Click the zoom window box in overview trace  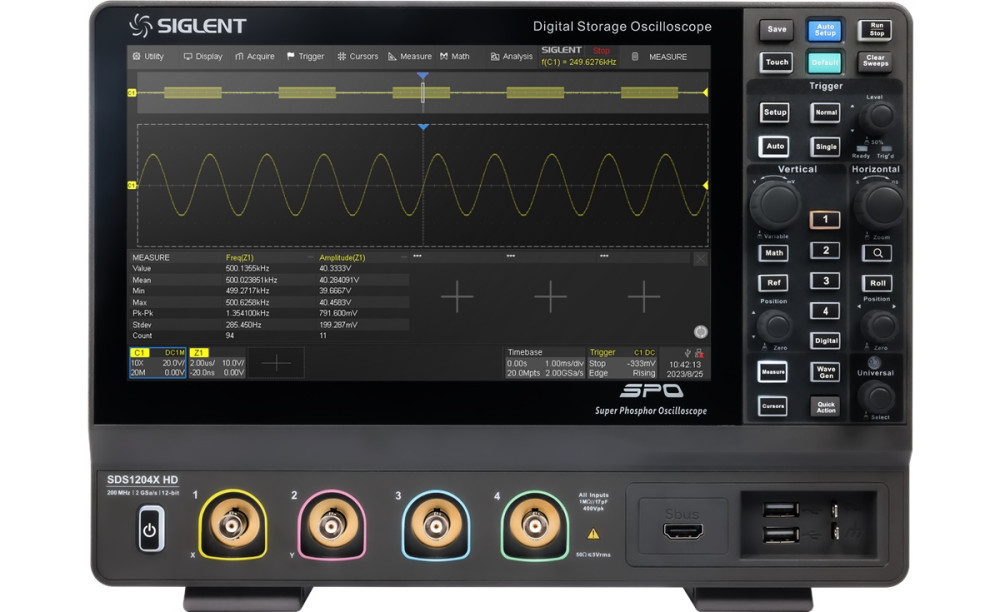[422, 93]
